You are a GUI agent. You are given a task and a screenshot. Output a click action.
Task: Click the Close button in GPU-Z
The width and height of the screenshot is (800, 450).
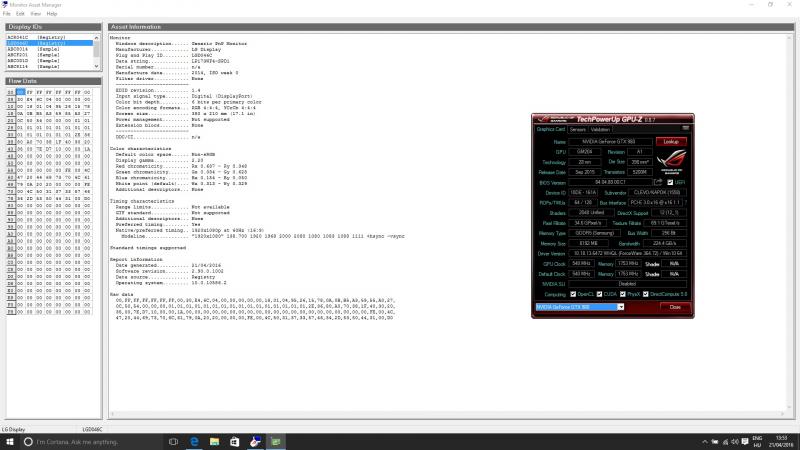click(674, 307)
